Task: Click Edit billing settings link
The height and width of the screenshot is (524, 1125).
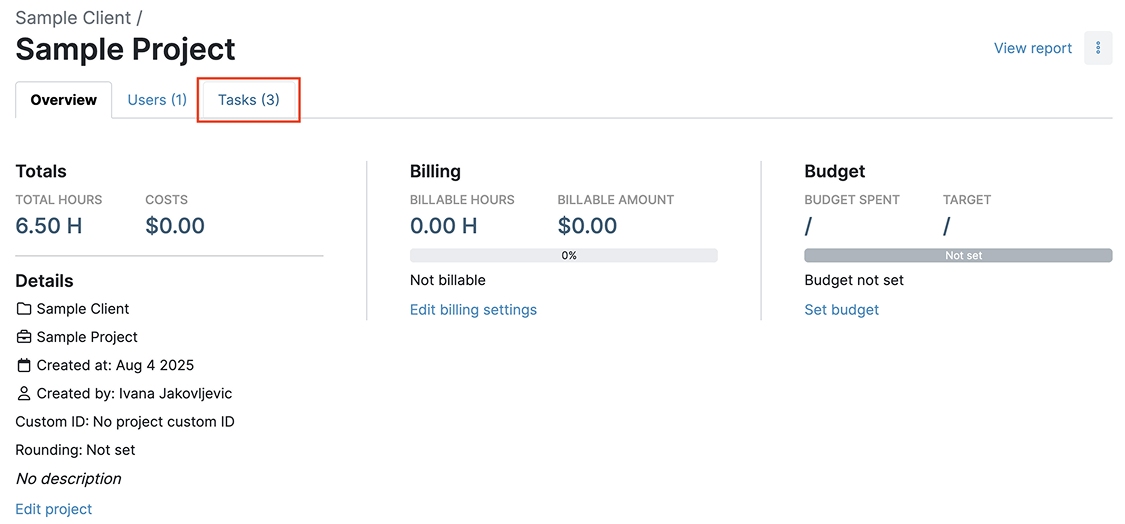Action: tap(473, 310)
